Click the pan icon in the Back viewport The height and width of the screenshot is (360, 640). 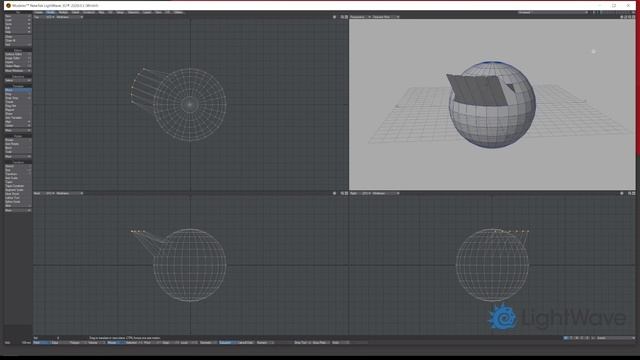pos(334,193)
